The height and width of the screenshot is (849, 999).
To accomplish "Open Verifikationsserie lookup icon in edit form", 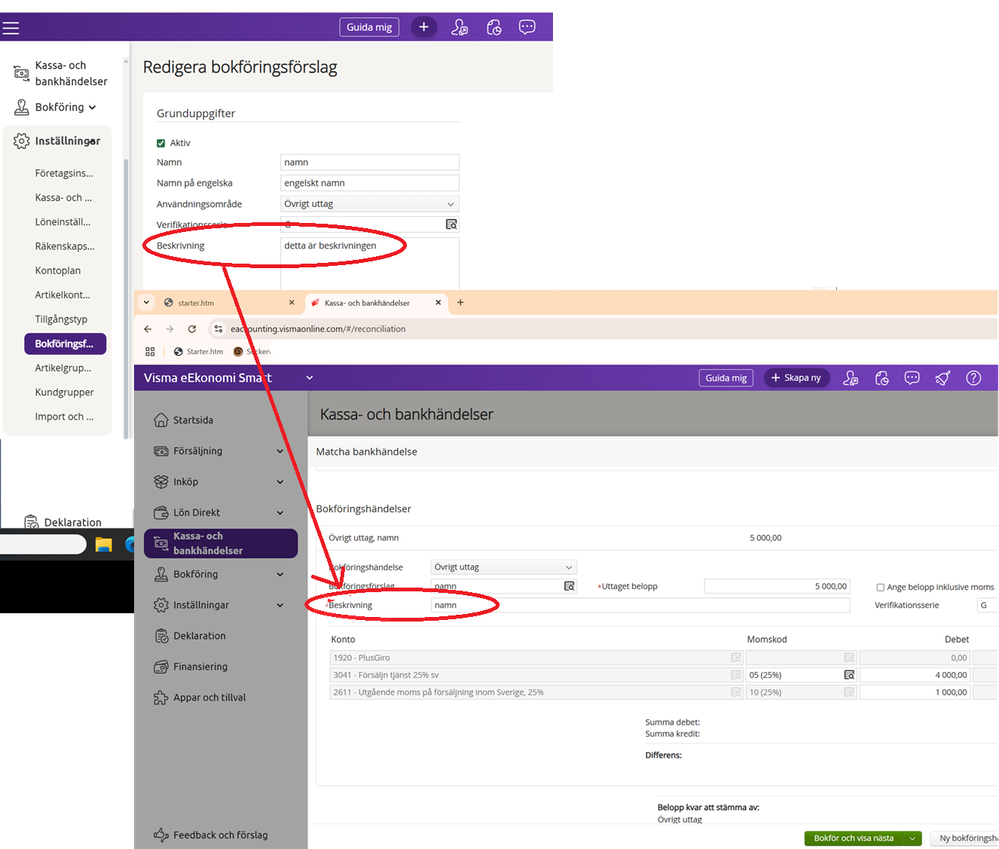I will pos(451,225).
